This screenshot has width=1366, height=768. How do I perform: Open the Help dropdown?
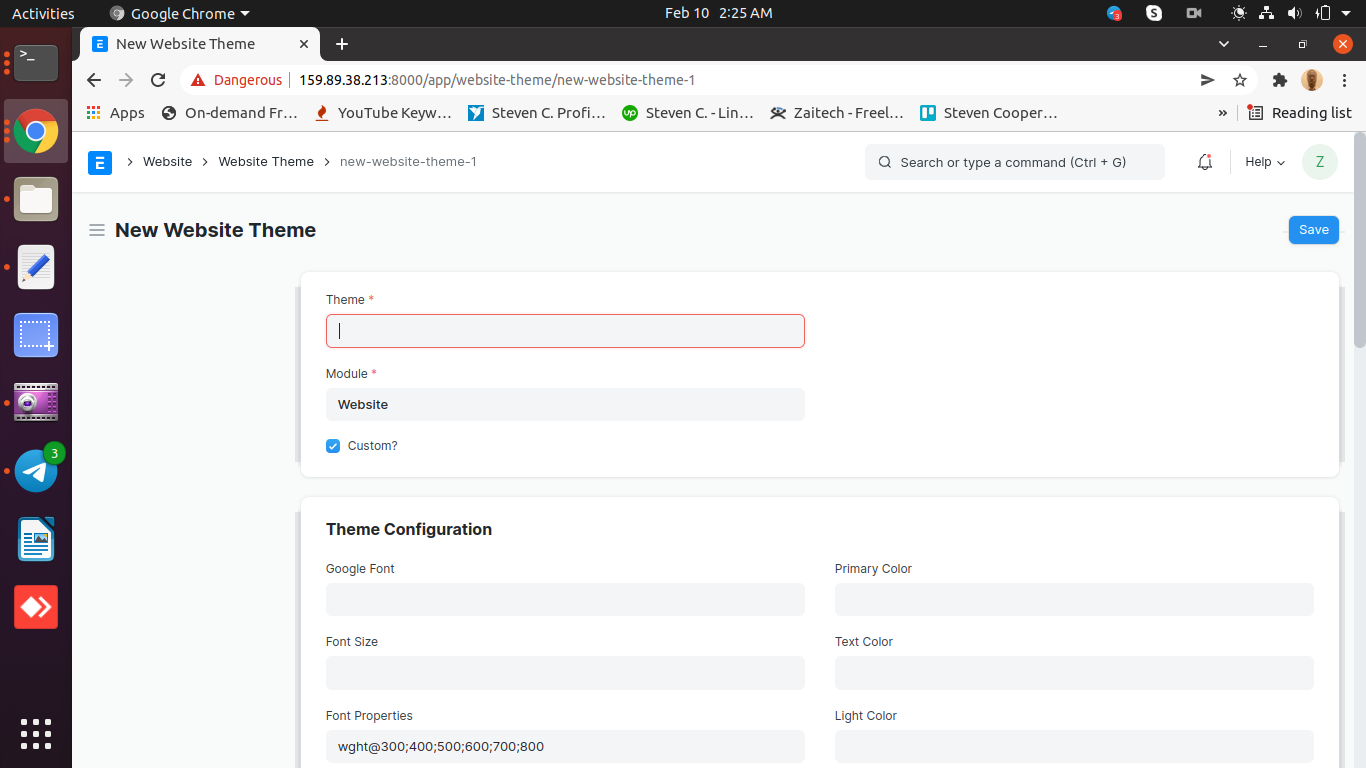(x=1263, y=161)
